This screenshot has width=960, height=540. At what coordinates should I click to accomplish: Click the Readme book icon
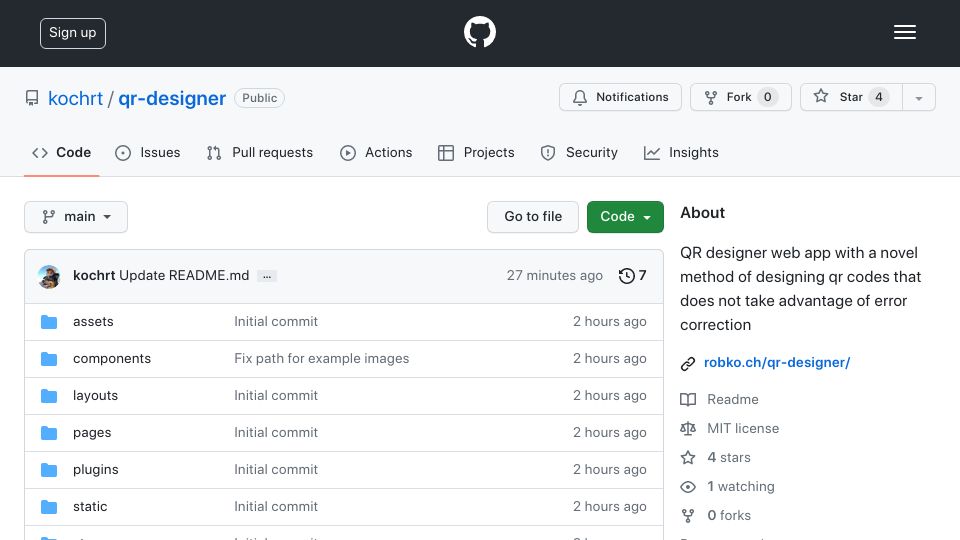point(688,400)
